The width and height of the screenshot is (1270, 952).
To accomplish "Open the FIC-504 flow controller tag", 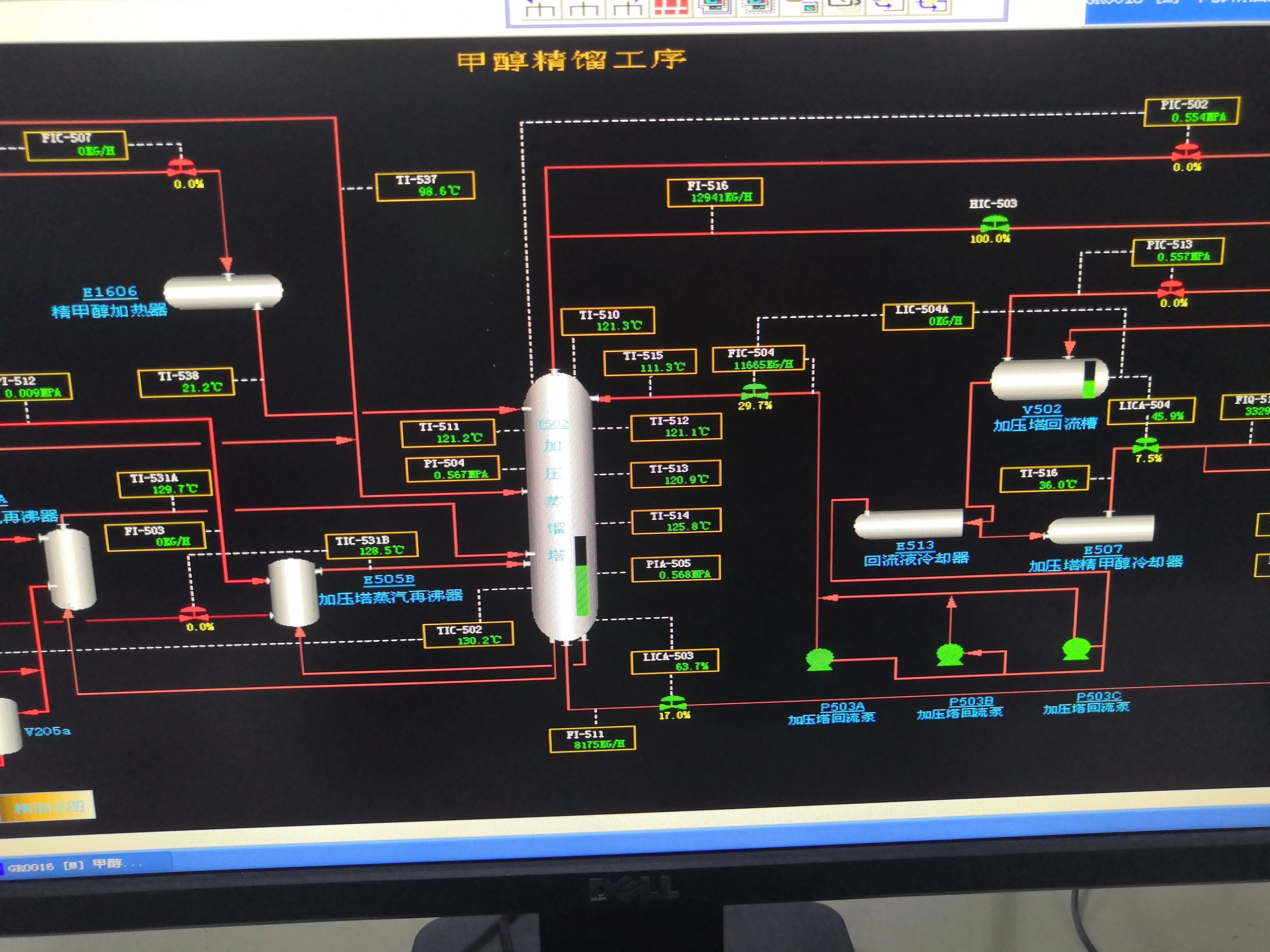I will pyautogui.click(x=759, y=358).
